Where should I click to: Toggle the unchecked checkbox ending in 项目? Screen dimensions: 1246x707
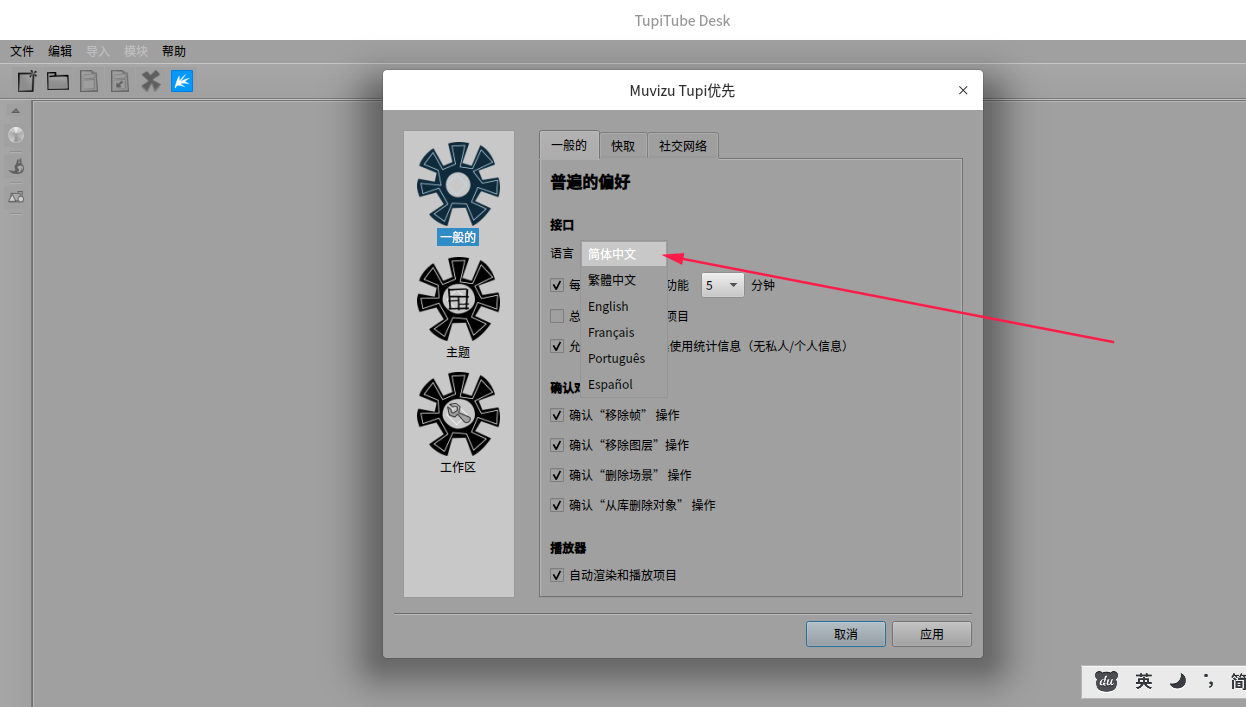tap(557, 316)
